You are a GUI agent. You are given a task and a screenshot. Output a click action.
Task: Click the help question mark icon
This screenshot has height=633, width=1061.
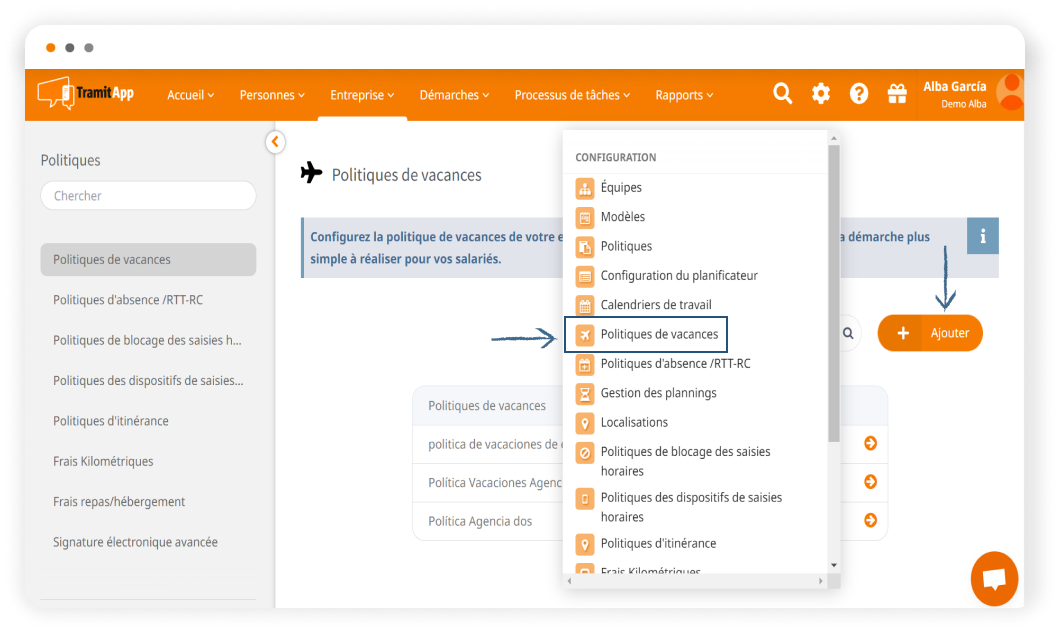859,94
